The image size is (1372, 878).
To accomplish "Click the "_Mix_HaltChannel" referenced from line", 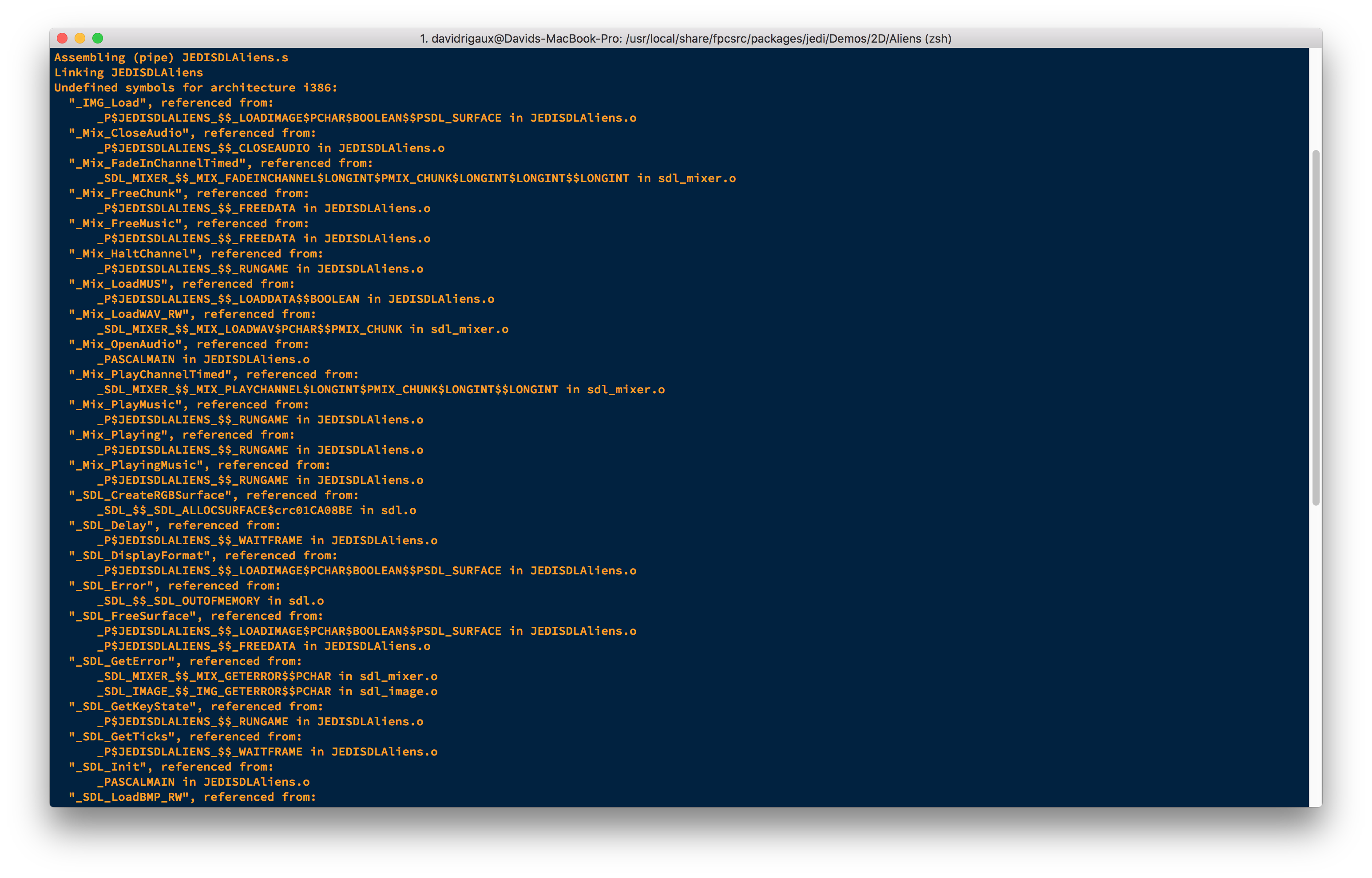I will (196, 254).
